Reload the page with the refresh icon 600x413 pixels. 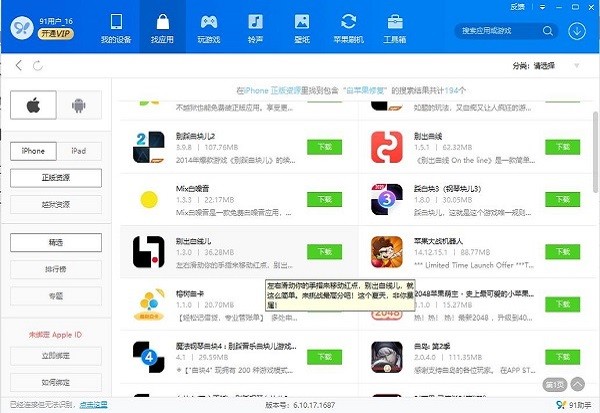[38, 65]
